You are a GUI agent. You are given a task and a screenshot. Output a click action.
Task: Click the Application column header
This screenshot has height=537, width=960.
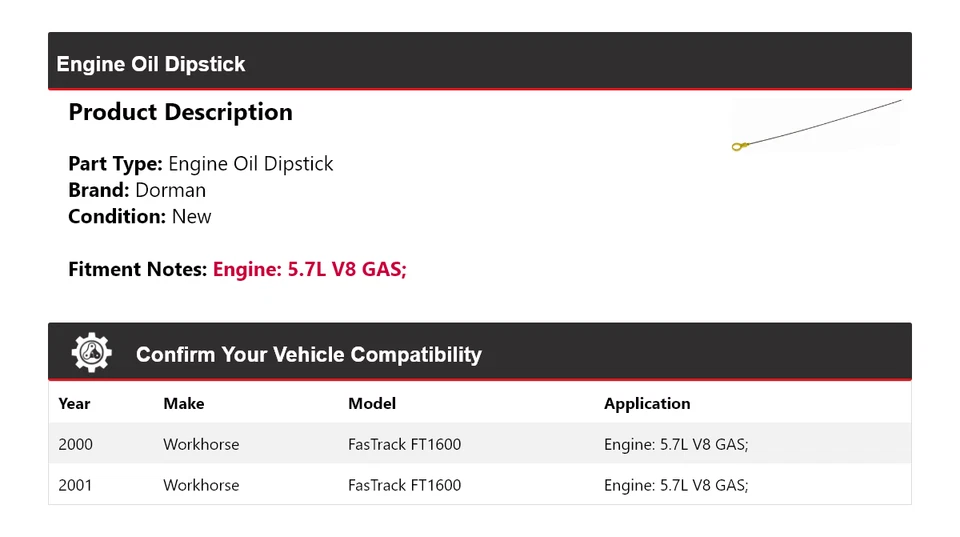click(646, 404)
